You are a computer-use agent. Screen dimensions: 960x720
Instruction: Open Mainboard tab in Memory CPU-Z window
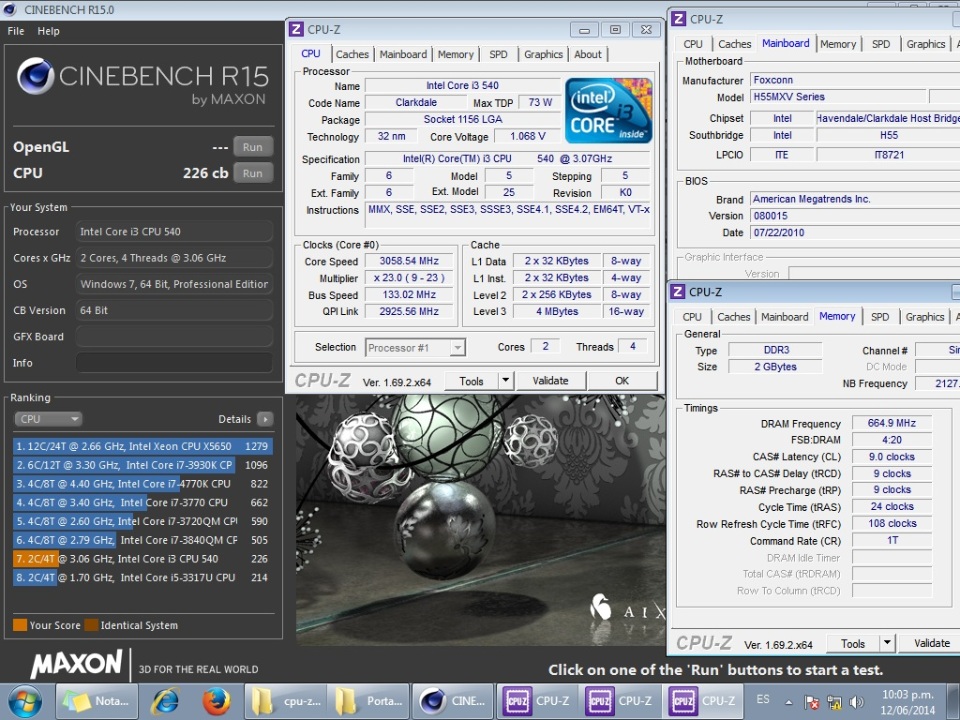pos(785,317)
